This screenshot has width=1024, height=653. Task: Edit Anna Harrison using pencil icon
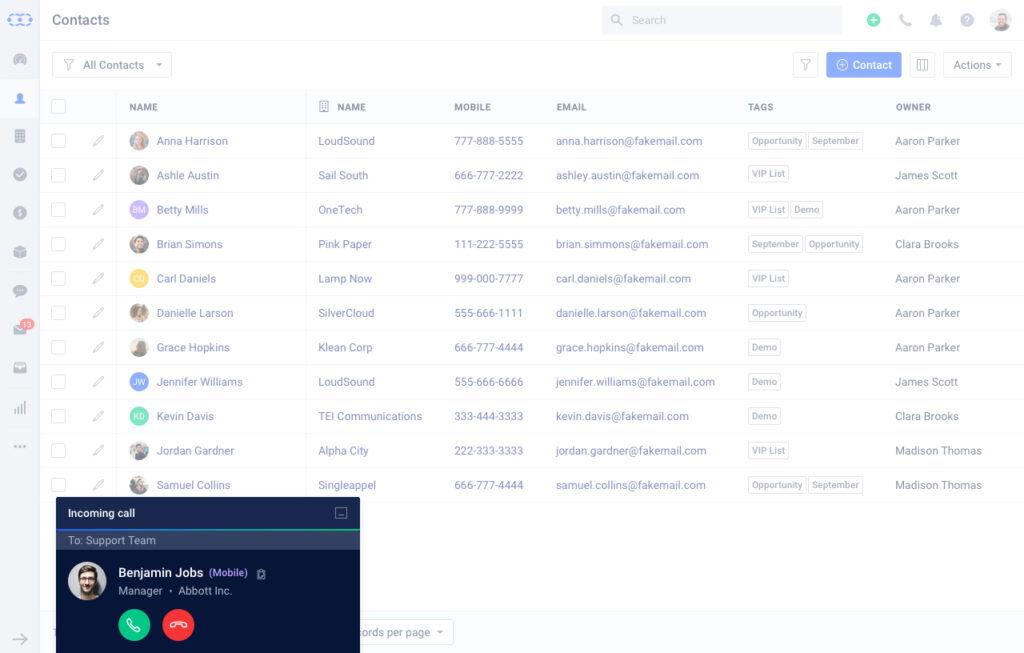[x=98, y=141]
